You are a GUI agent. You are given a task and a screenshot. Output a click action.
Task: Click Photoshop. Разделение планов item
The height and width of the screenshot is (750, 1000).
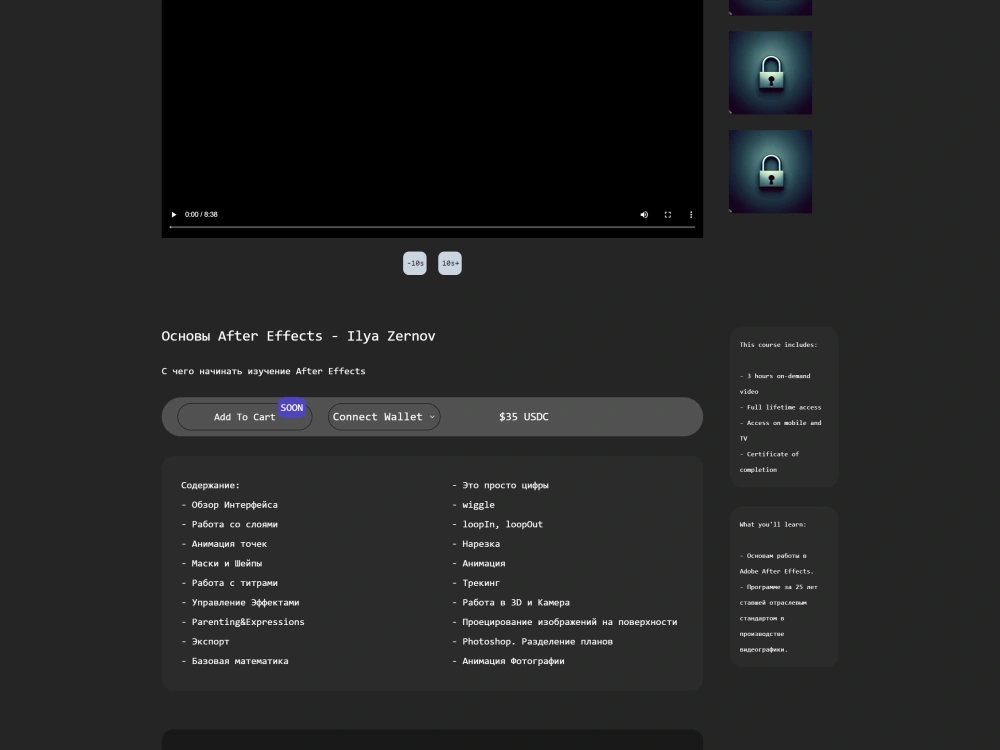pyautogui.click(x=533, y=642)
